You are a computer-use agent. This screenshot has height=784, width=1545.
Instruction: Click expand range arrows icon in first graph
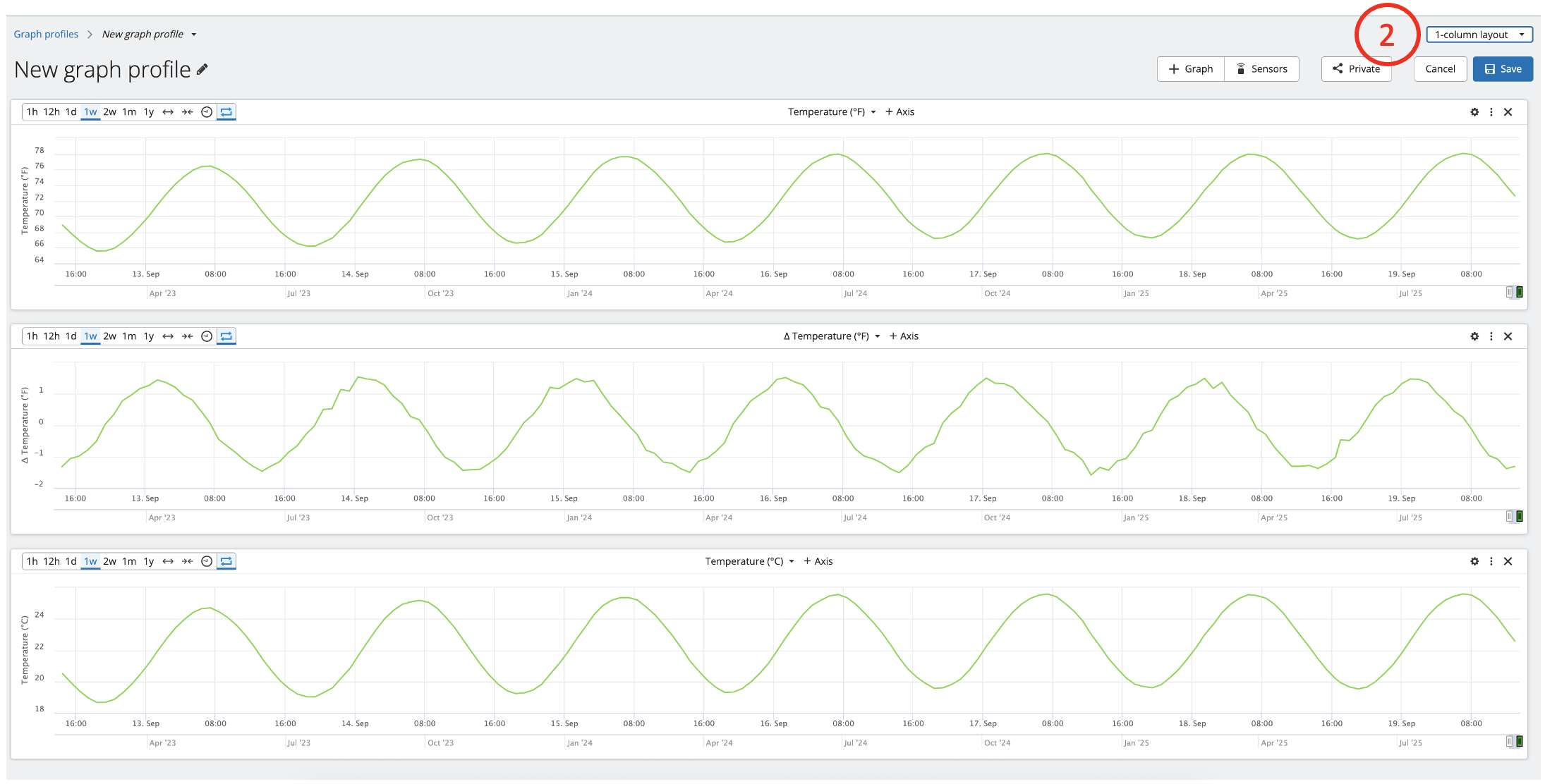point(168,112)
